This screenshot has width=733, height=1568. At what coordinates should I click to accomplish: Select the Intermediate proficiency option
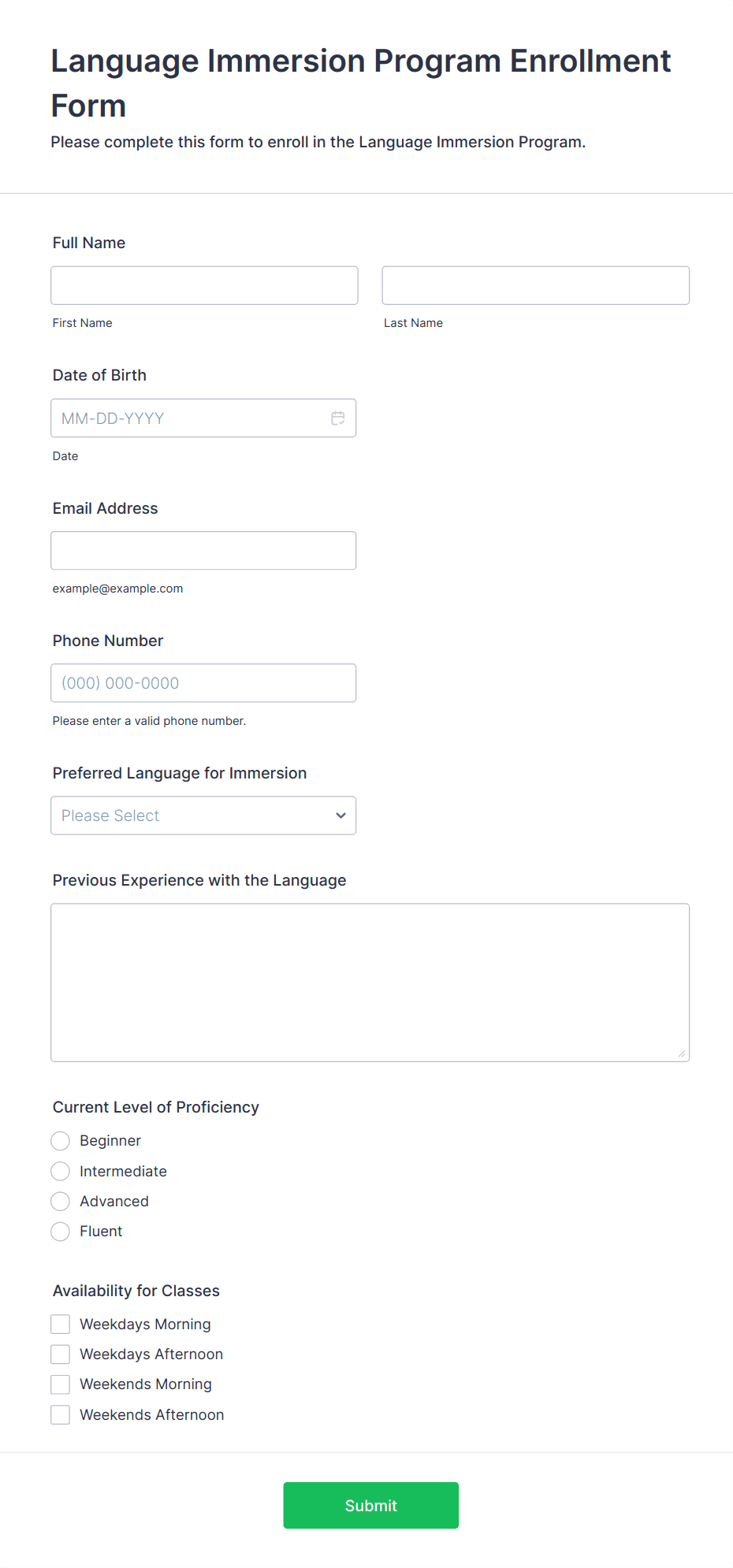click(61, 1171)
